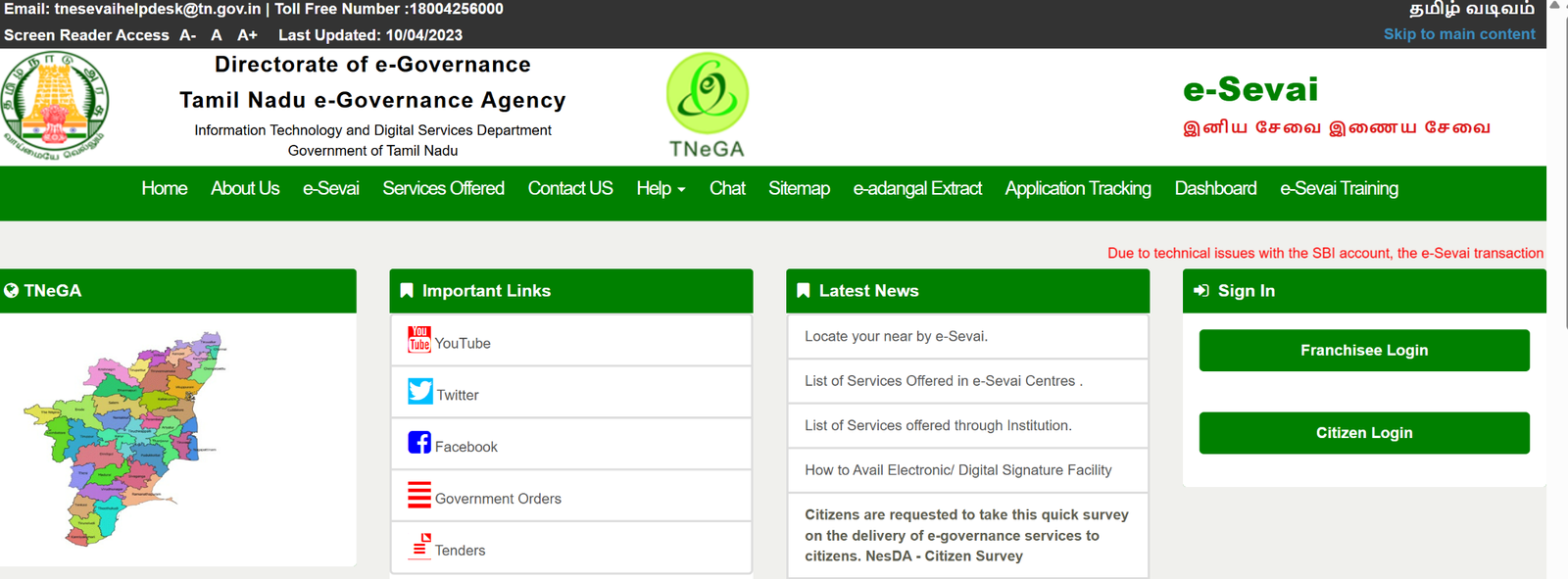Open About Us page
This screenshot has height=579, width=1568.
point(245,189)
